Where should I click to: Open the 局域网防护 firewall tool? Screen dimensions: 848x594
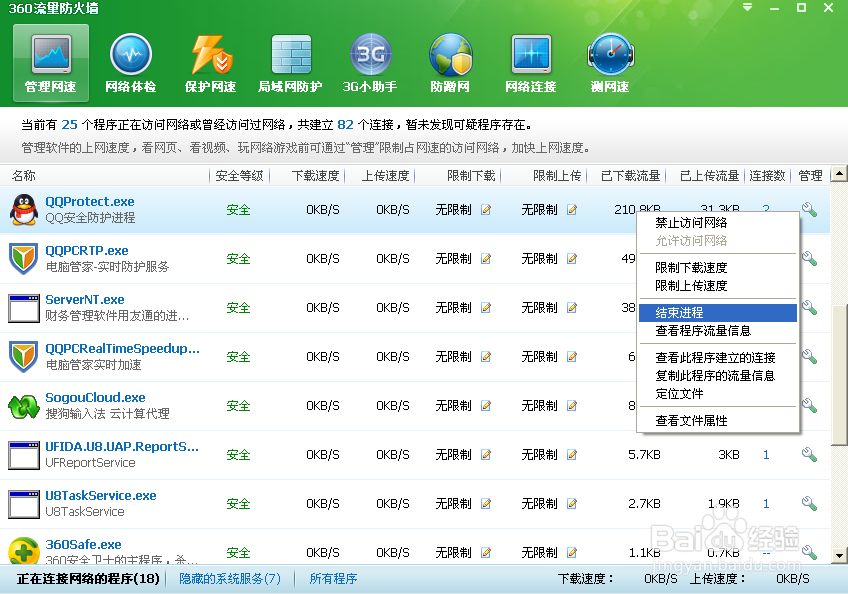(290, 63)
